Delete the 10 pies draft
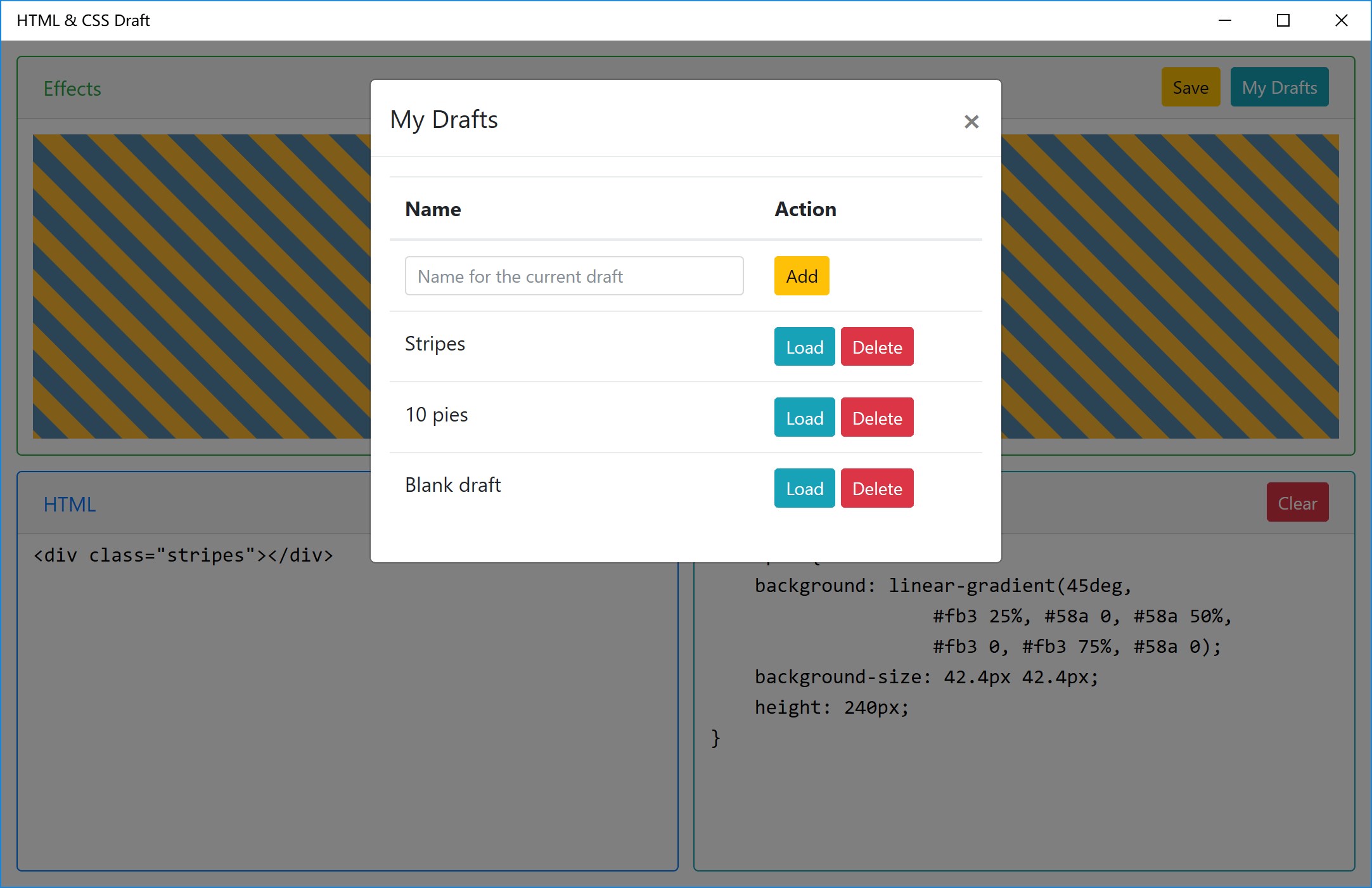1372x888 pixels. (876, 418)
